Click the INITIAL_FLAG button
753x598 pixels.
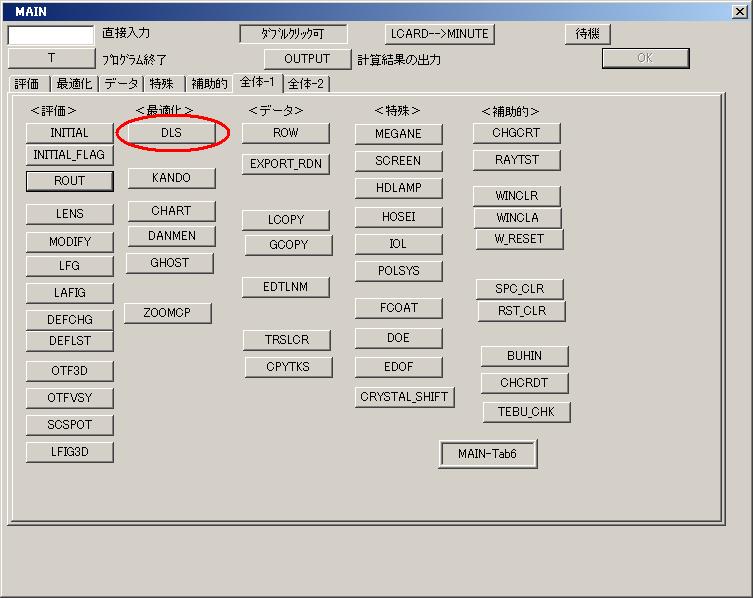tap(70, 155)
